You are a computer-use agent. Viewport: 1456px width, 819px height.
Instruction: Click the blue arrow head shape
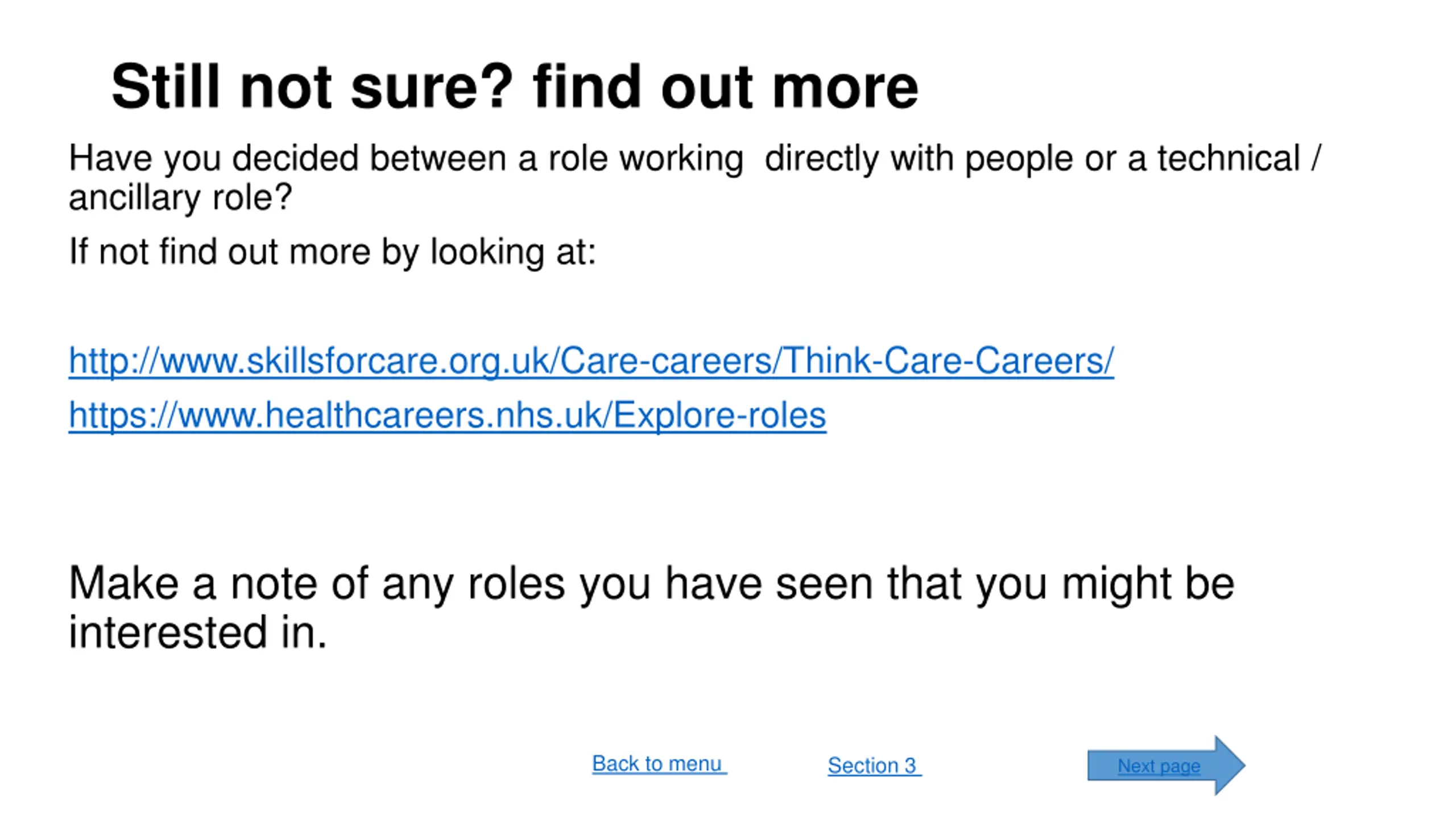tap(1228, 765)
